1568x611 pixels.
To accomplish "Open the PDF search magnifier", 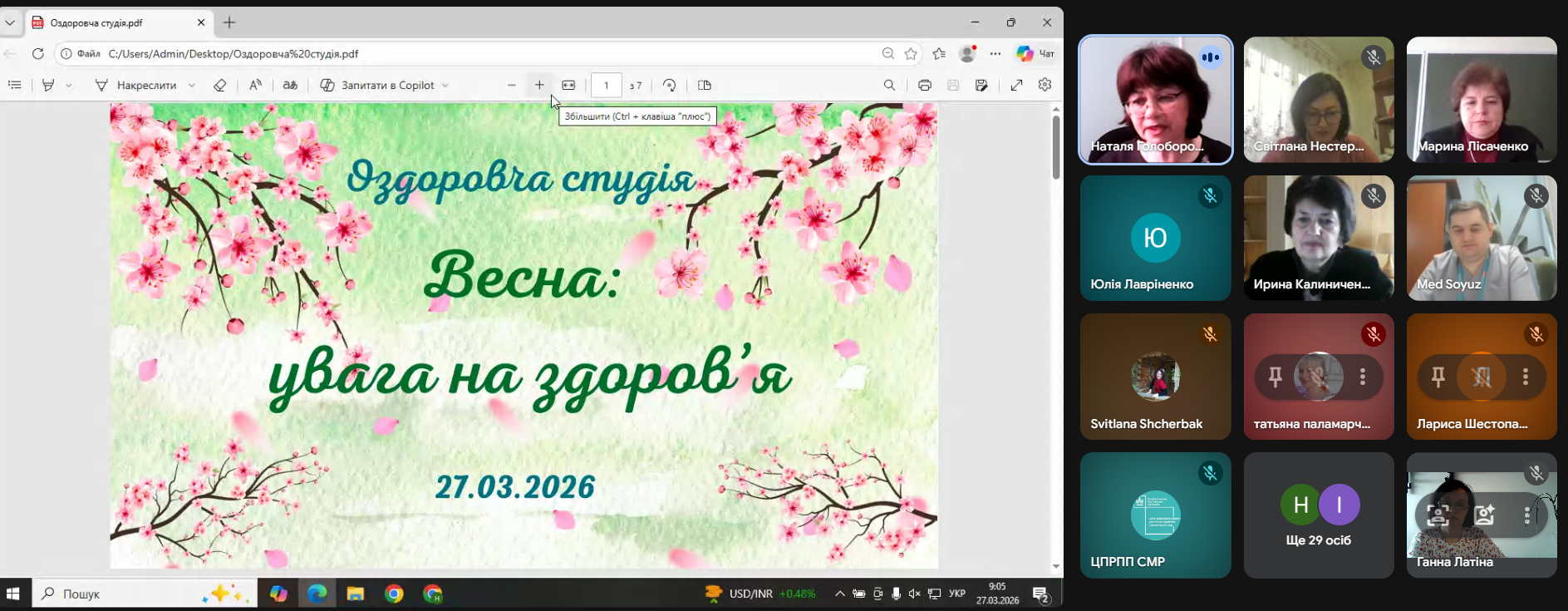I will [x=889, y=85].
